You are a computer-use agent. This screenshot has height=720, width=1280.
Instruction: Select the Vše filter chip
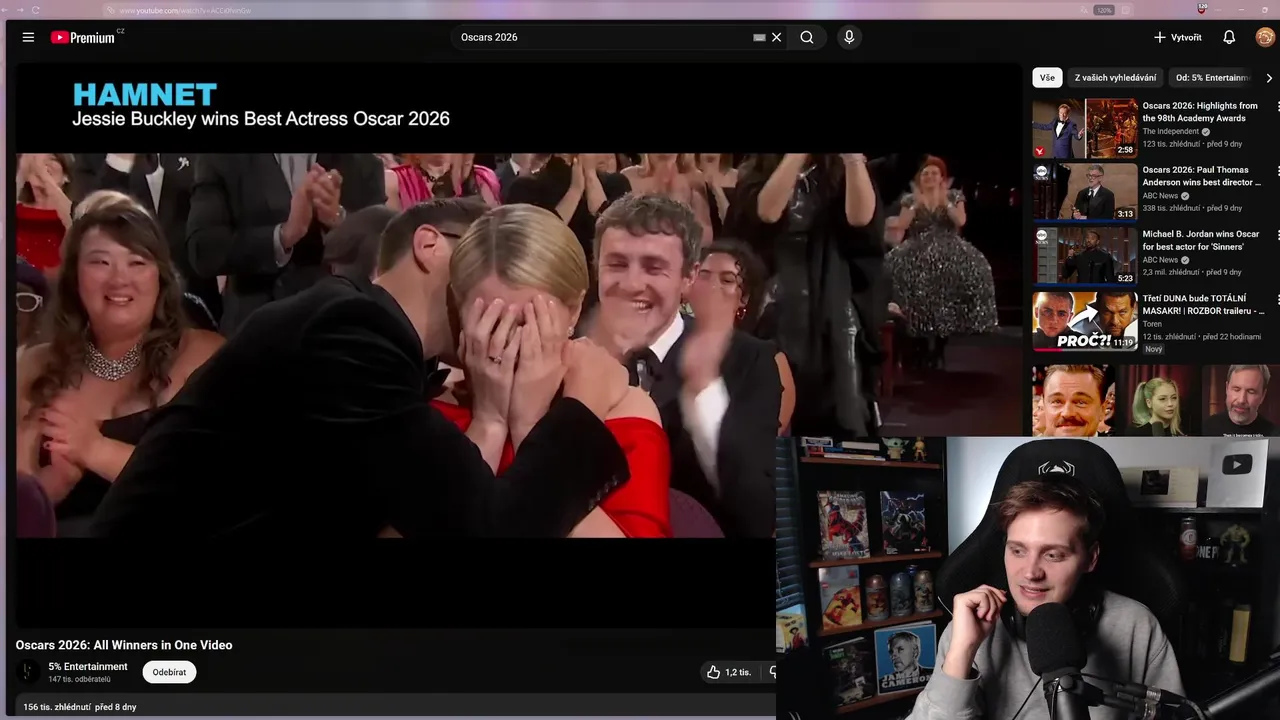[1047, 77]
